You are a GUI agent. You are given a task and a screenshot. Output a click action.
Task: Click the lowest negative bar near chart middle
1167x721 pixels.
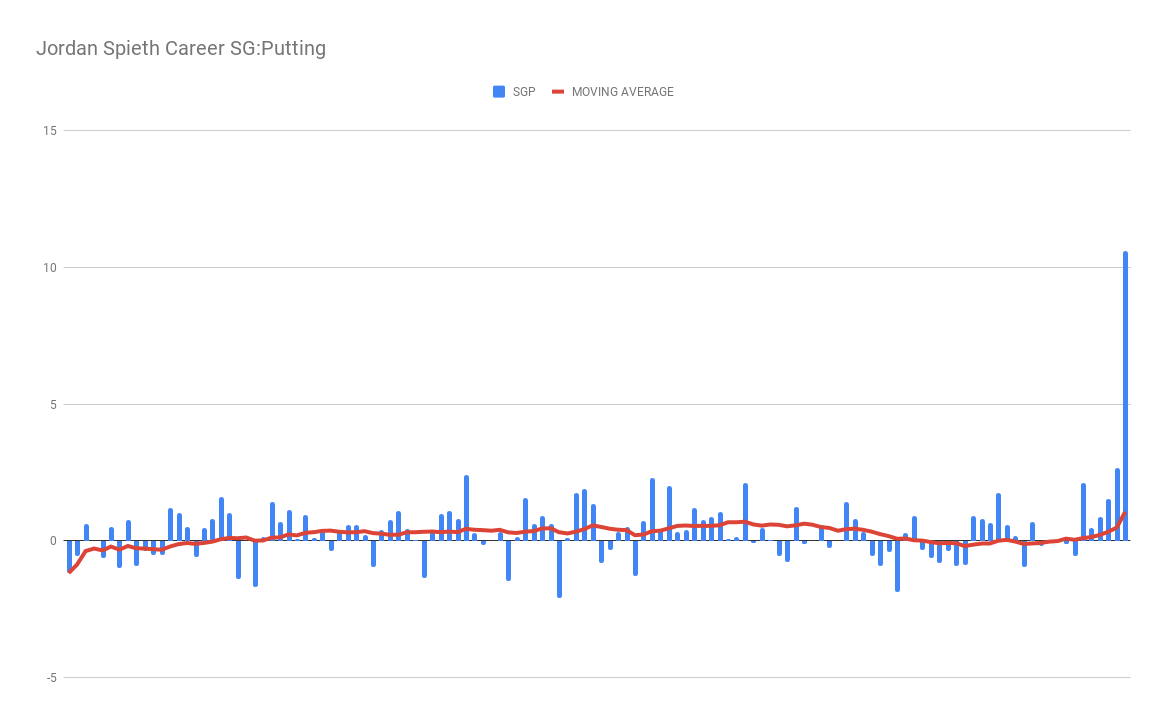pyautogui.click(x=559, y=568)
